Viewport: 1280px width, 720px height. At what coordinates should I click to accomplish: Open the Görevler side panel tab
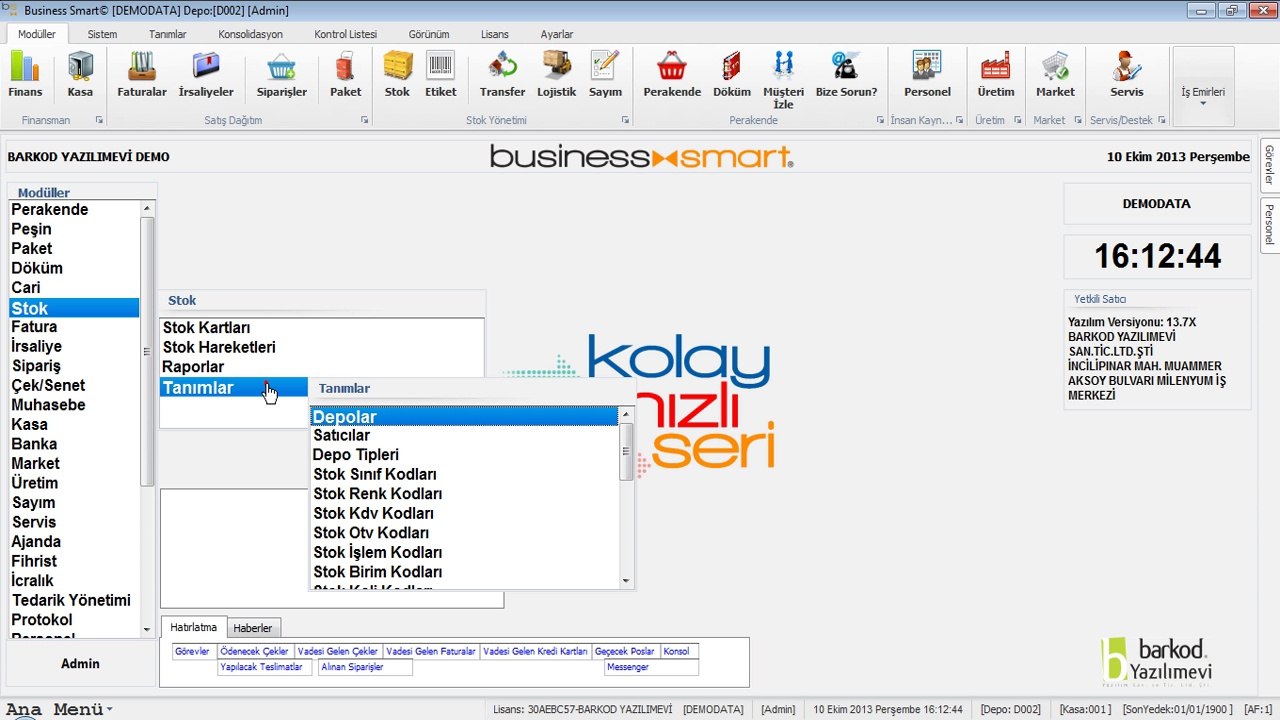(1269, 165)
